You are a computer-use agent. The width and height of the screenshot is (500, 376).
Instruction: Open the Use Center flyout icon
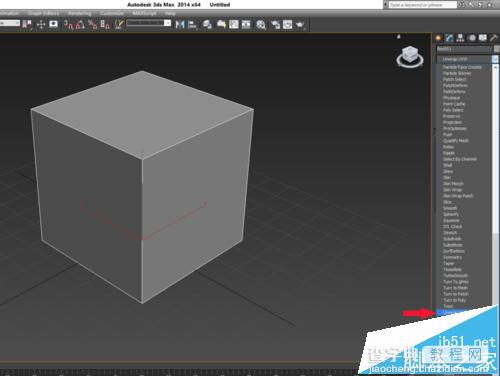[x=27, y=24]
